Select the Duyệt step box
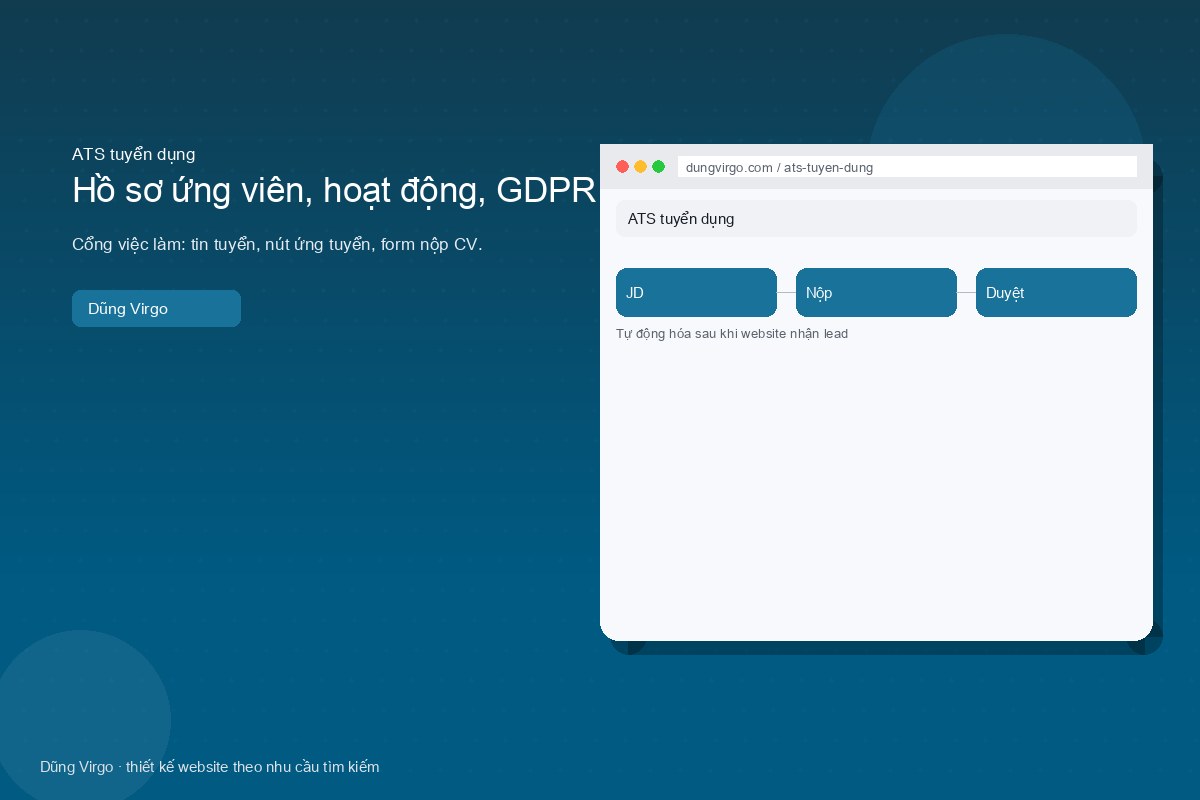 pos(1056,293)
